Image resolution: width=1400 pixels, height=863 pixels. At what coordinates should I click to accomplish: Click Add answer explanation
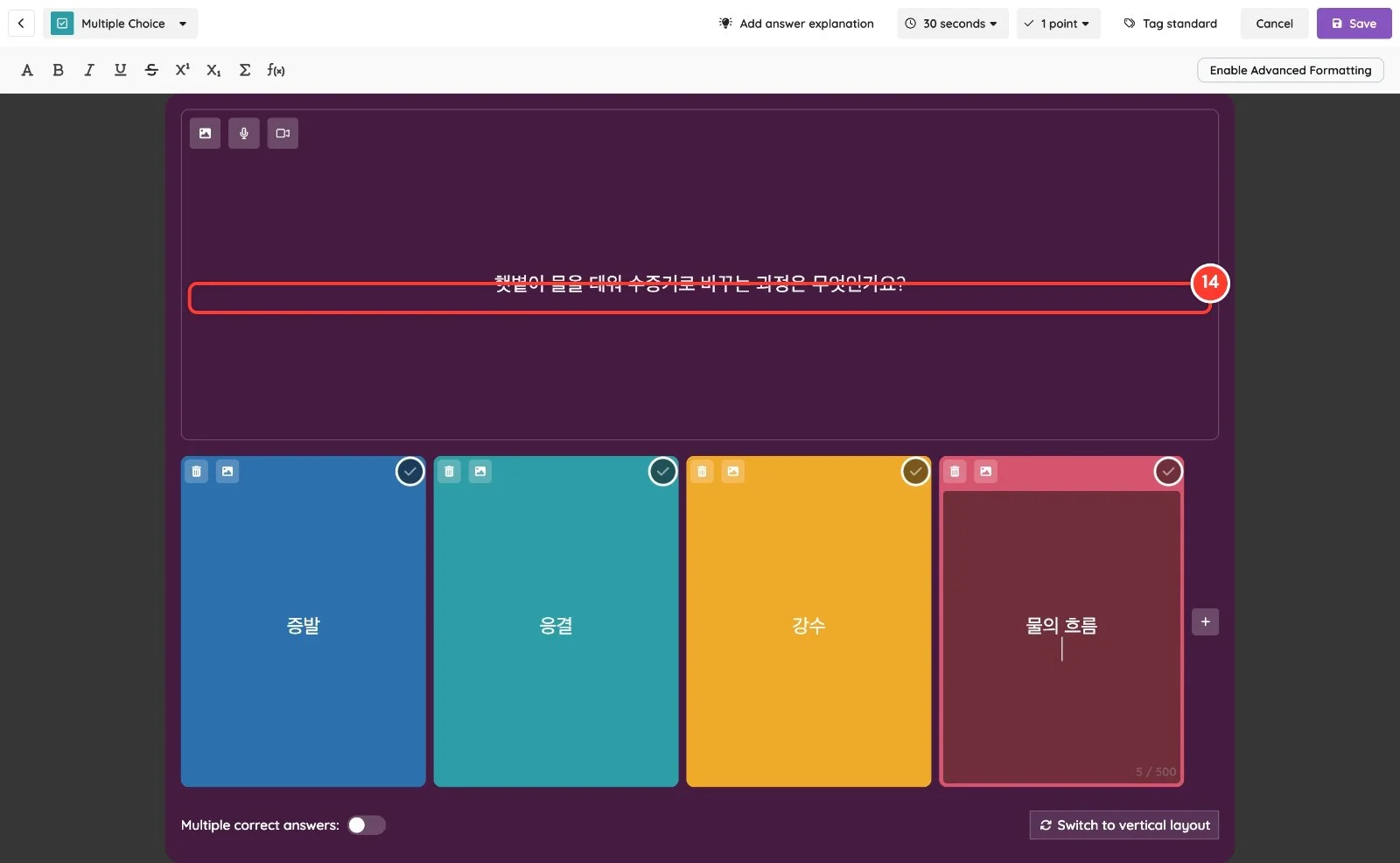796,24
